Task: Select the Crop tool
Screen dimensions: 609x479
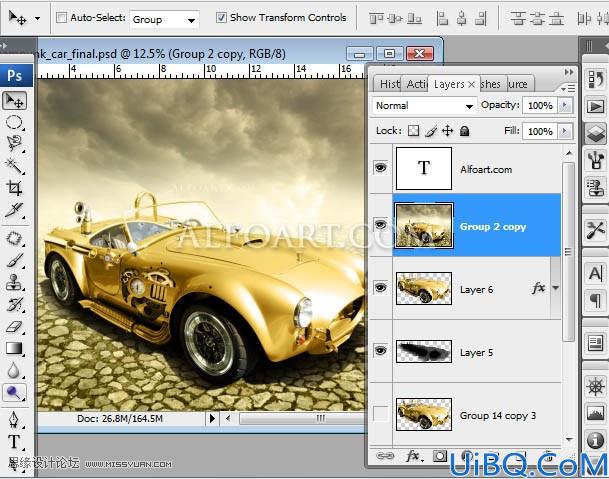Action: [x=15, y=188]
